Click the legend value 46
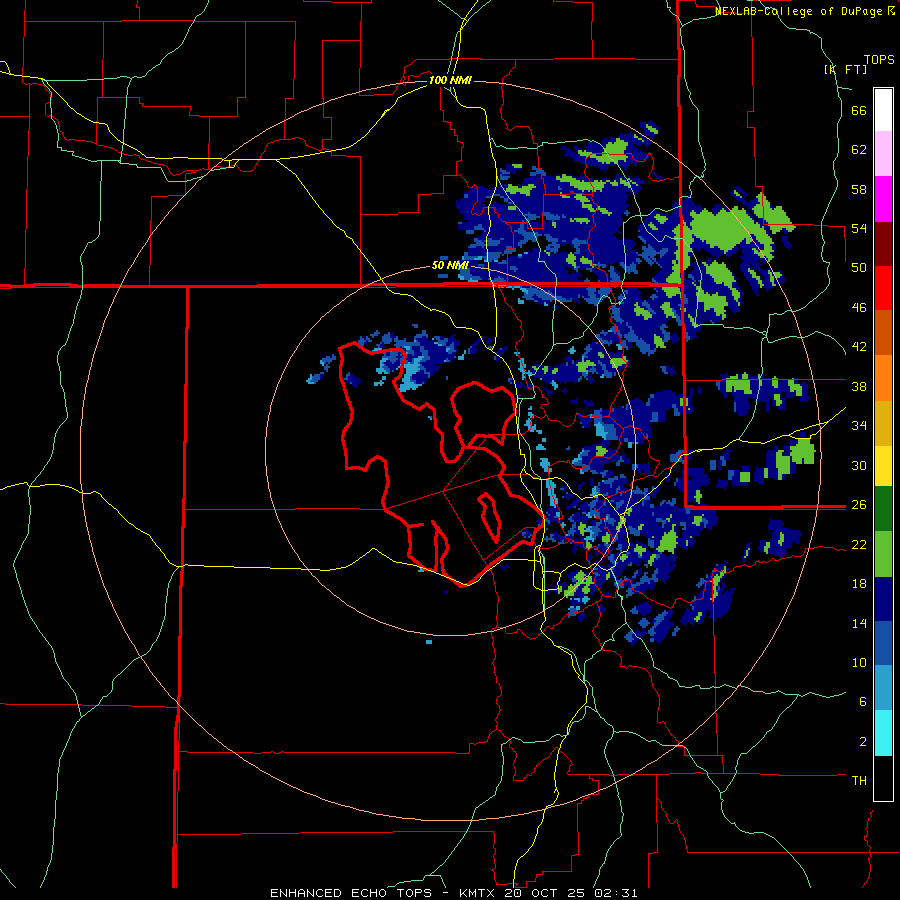The width and height of the screenshot is (900, 900). coord(859,308)
